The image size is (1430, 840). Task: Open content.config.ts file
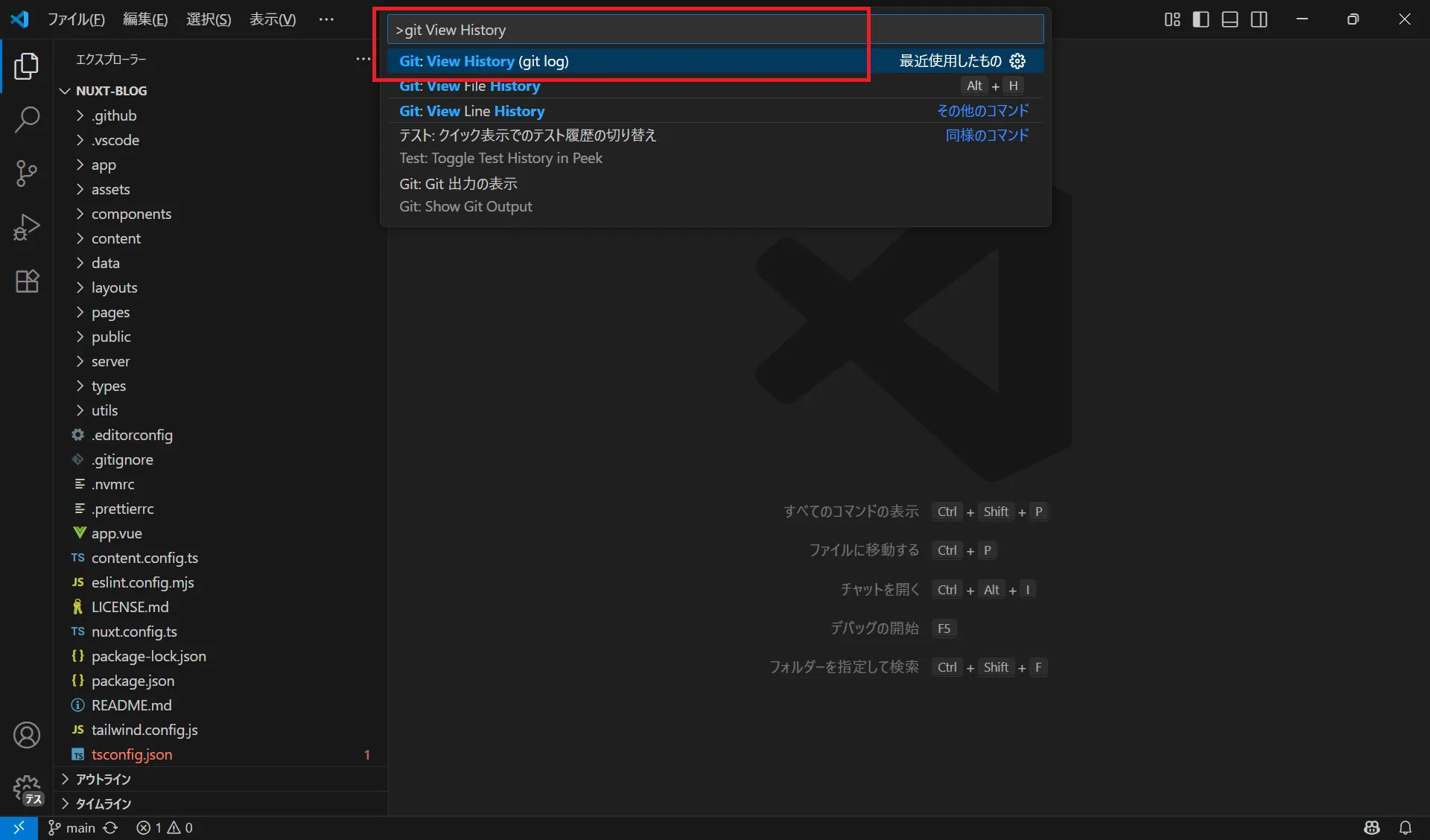(x=220, y=558)
